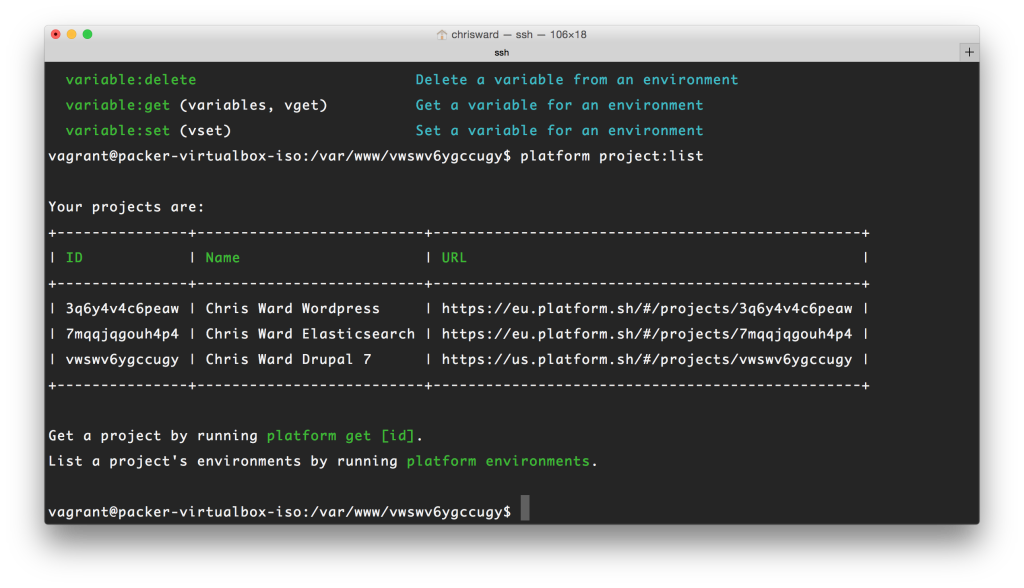This screenshot has height=588, width=1024.
Task: Click the green "platform environments" command text
Action: click(498, 461)
